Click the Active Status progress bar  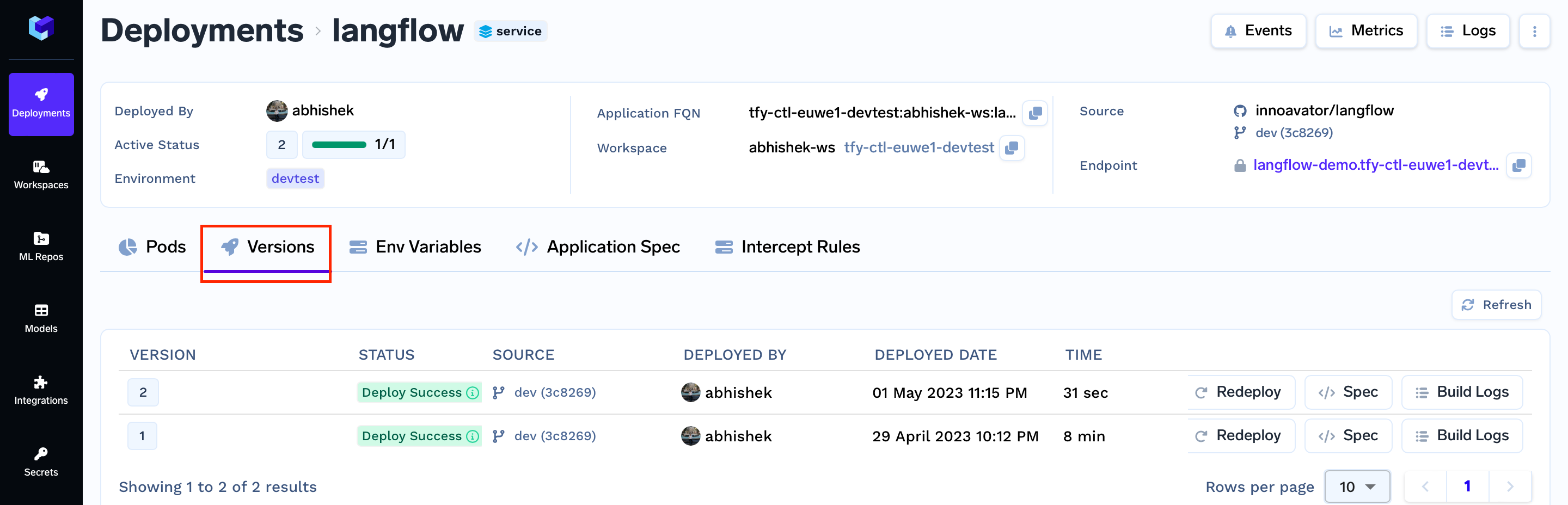pyautogui.click(x=339, y=145)
